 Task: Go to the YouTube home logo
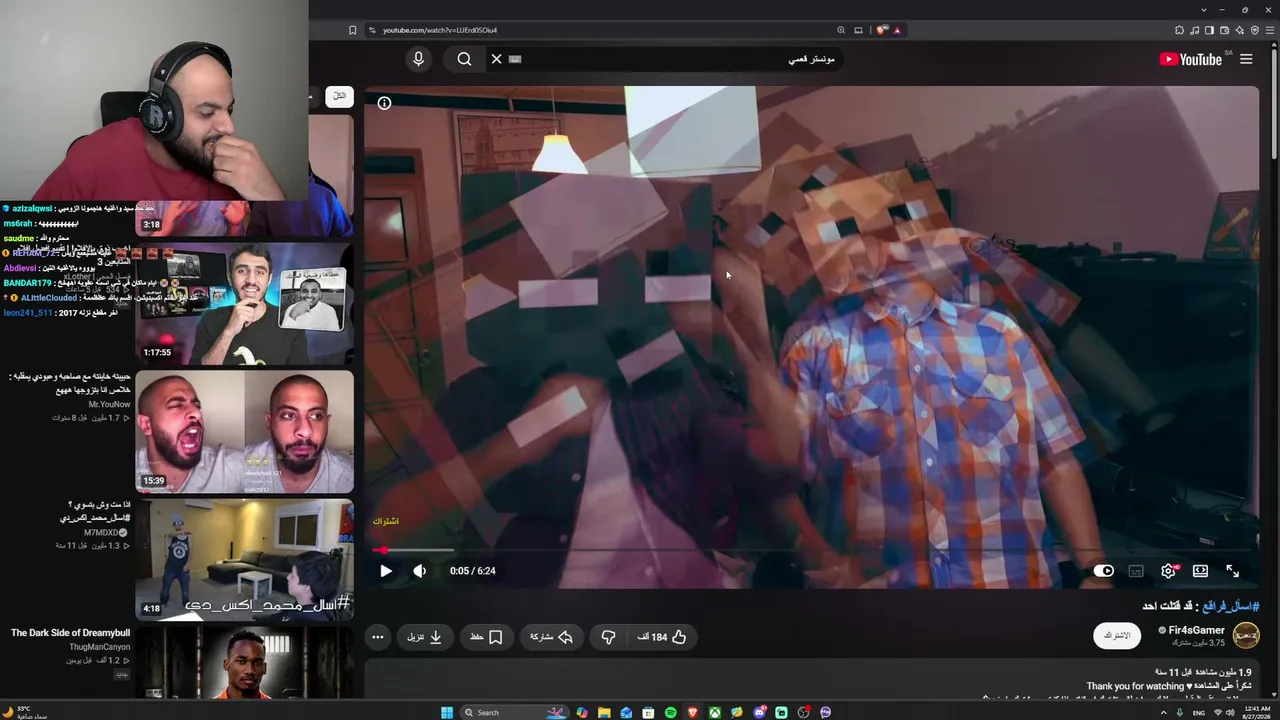coord(1190,59)
